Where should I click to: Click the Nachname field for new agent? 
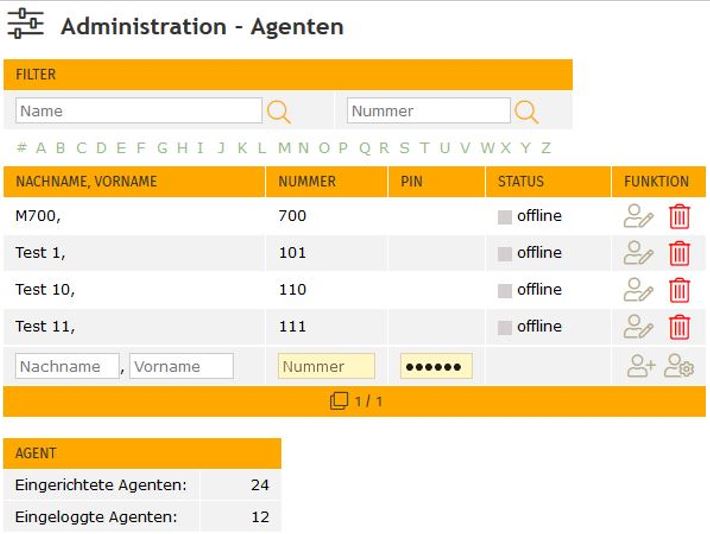pyautogui.click(x=67, y=366)
